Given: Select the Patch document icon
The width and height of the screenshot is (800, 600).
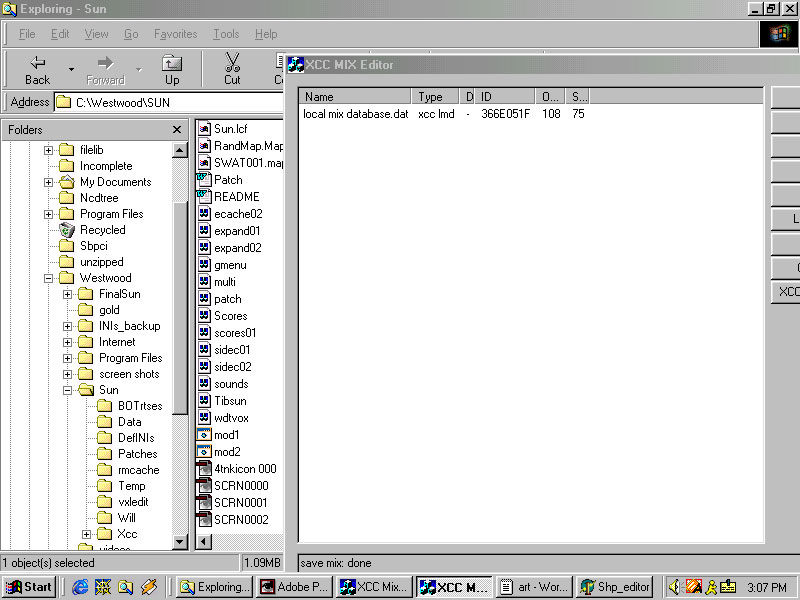Looking at the screenshot, I should (204, 180).
